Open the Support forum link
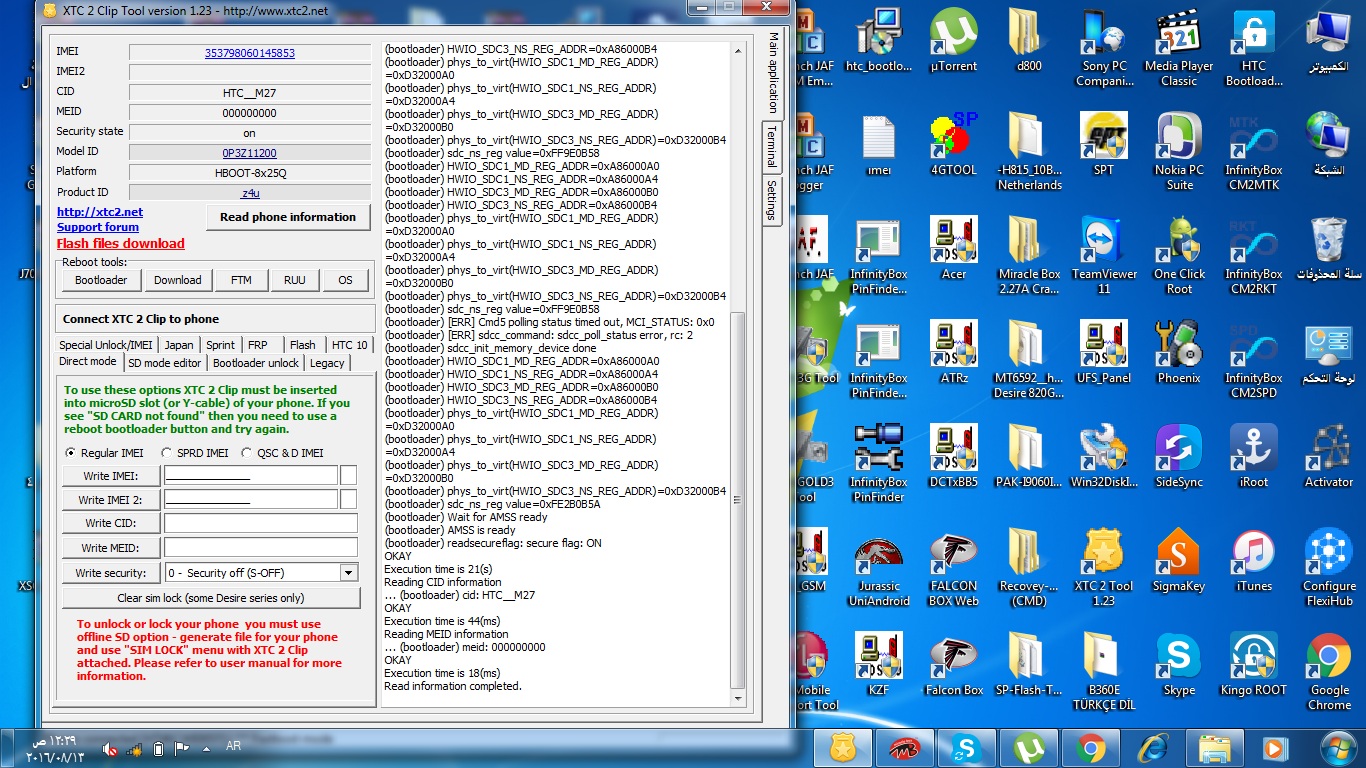The height and width of the screenshot is (768, 1366). 98,227
